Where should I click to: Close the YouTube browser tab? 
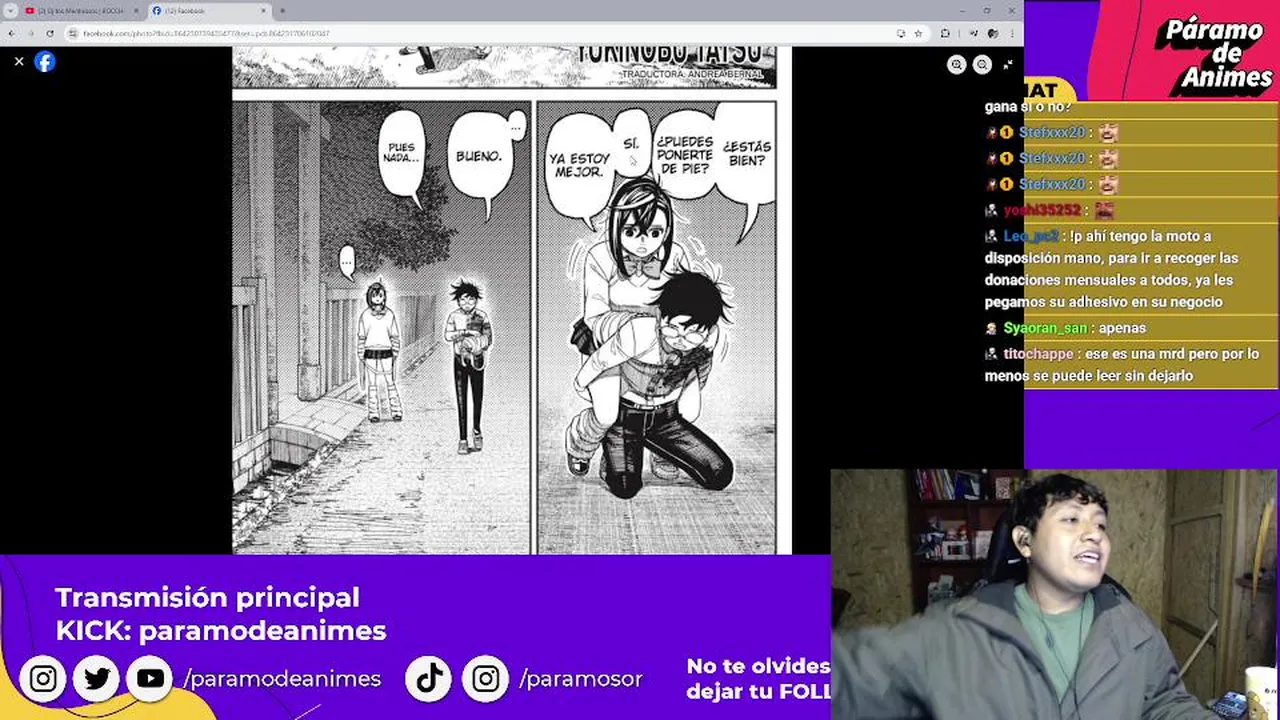tap(136, 11)
